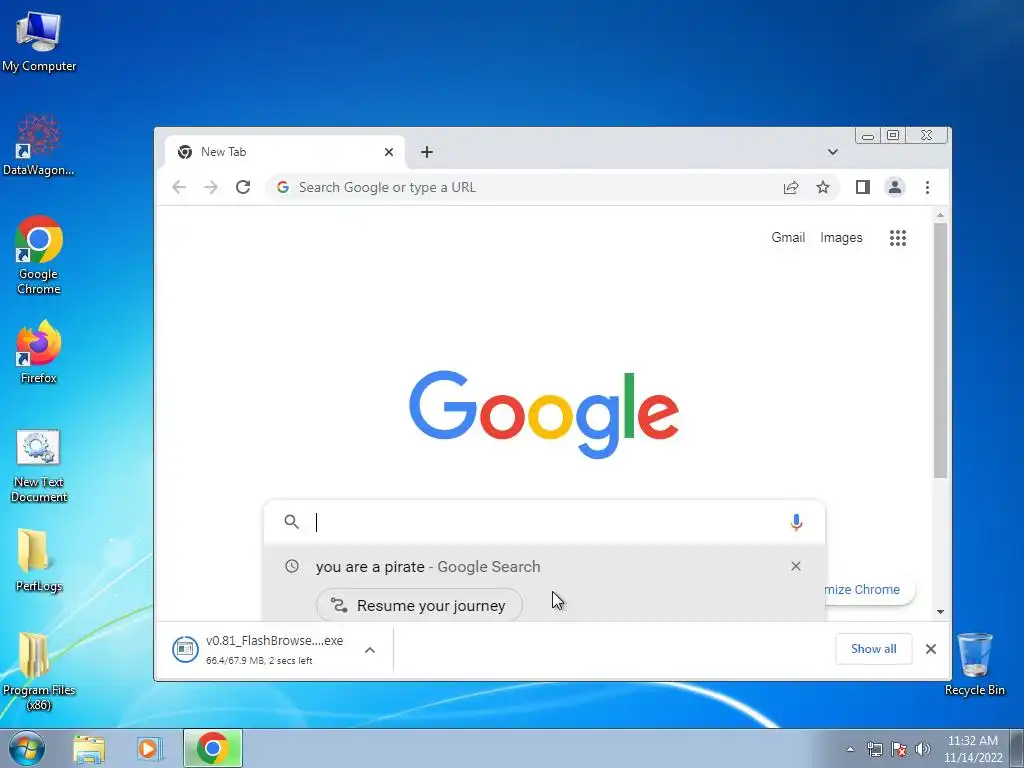The width and height of the screenshot is (1024, 768).
Task: Click the Show desktop strip
Action: click(x=1017, y=748)
